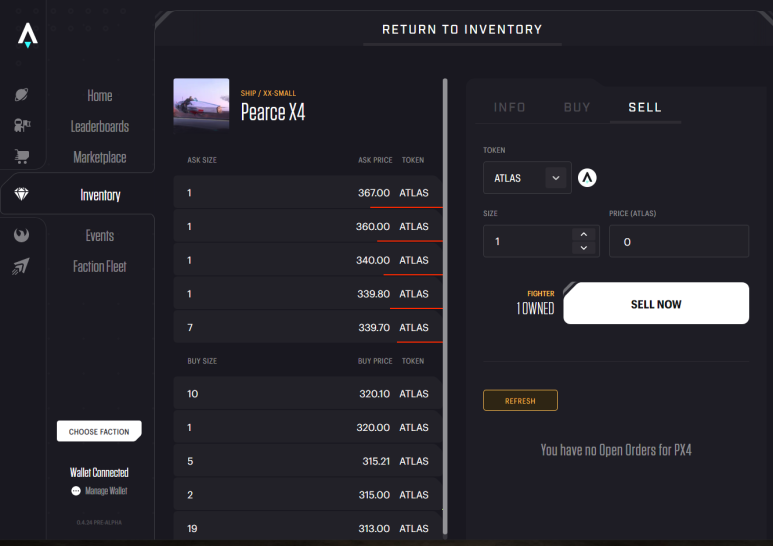Open the events phoenix icon
Image resolution: width=773 pixels, height=546 pixels.
[21, 235]
